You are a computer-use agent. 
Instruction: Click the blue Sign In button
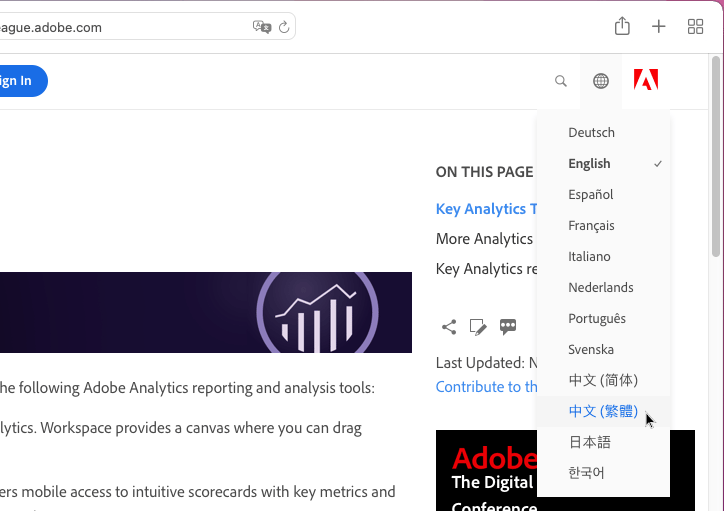tap(23, 81)
